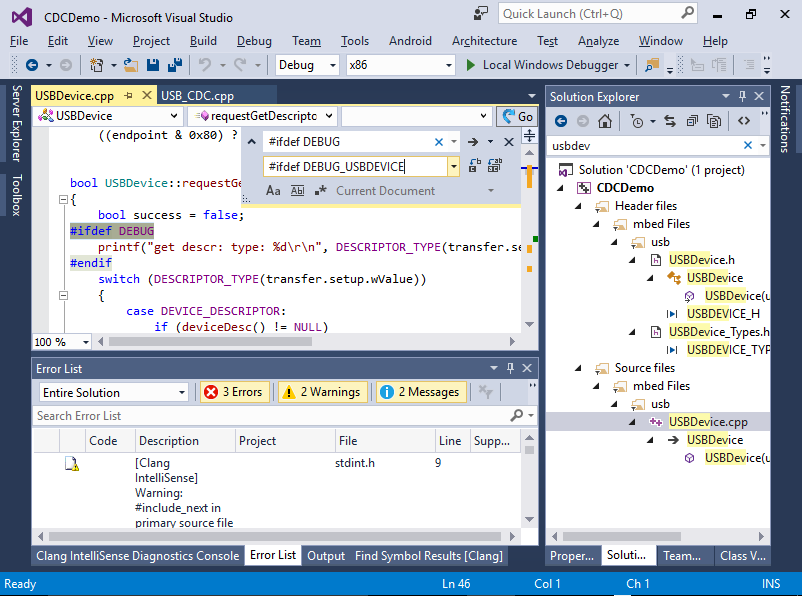Toggle the 3 Errors filter

[235, 392]
